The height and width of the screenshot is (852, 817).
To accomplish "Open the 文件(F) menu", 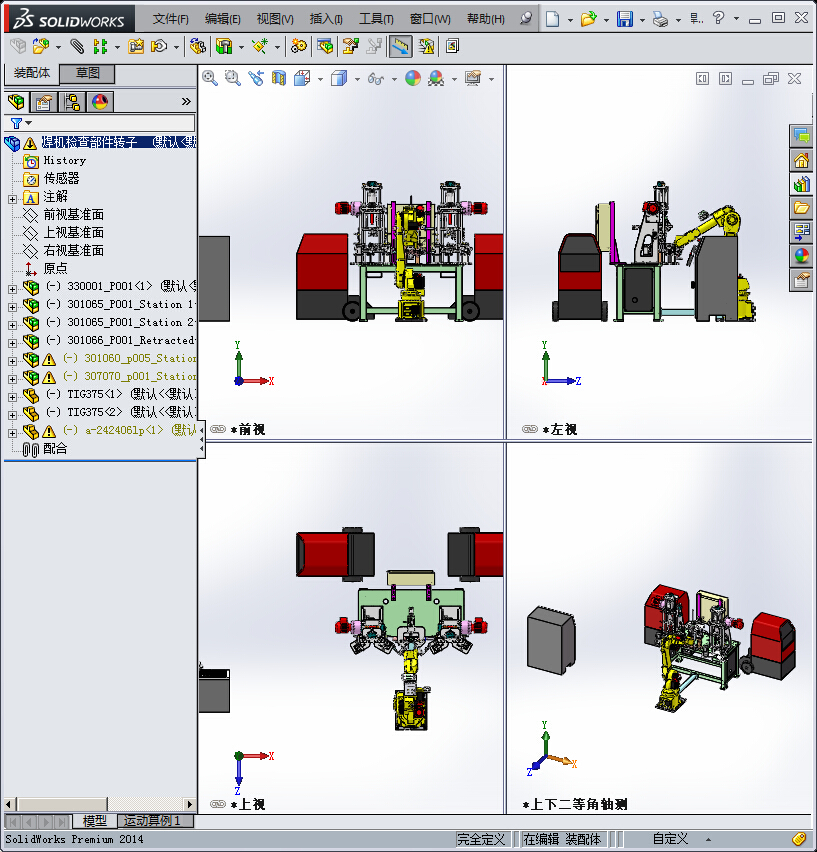I will 170,19.
